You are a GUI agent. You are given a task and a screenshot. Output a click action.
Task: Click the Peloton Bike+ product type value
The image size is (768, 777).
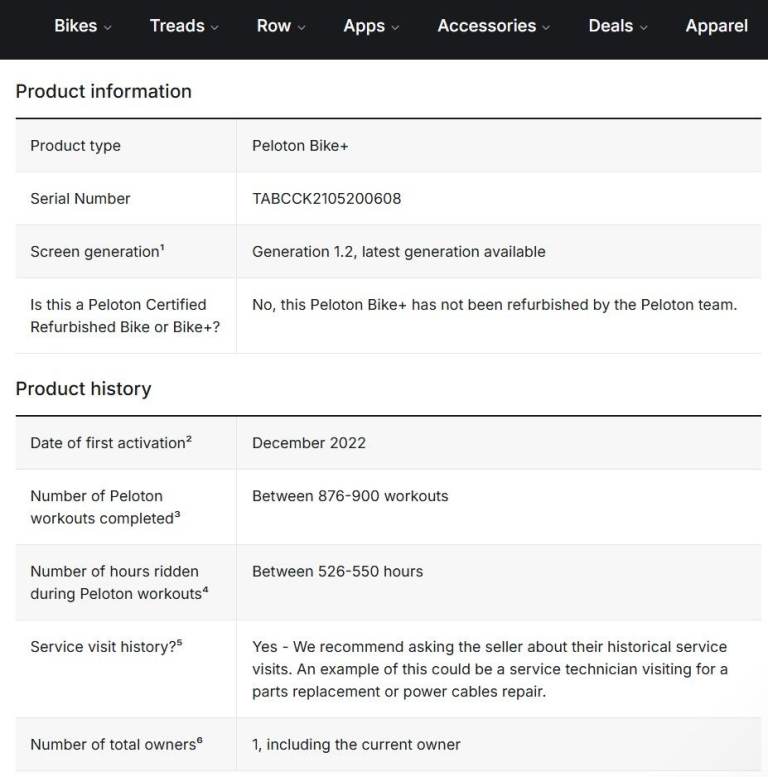point(300,146)
